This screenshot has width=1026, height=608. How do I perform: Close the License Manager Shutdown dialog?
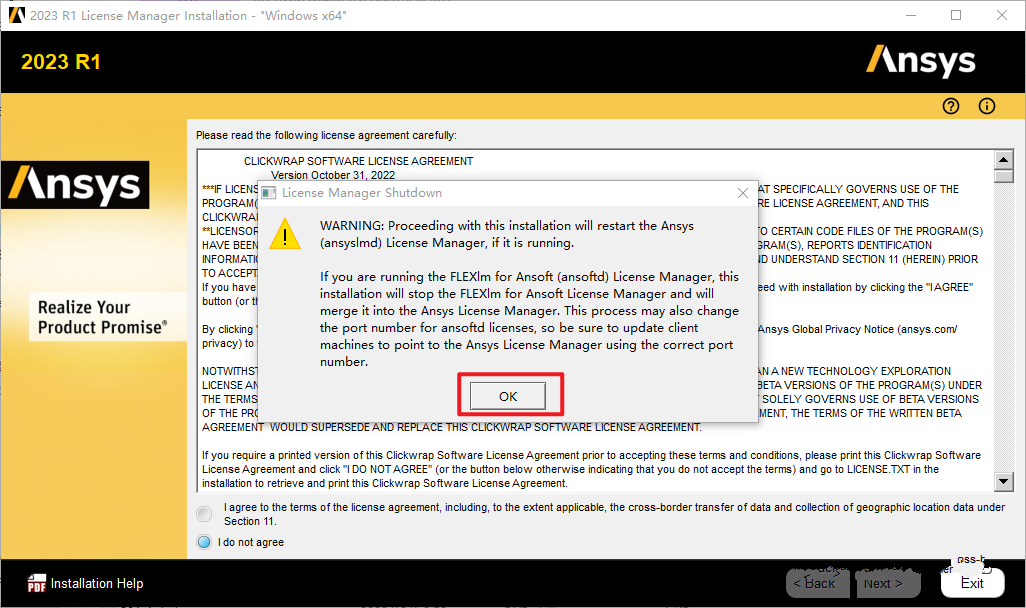[x=743, y=193]
